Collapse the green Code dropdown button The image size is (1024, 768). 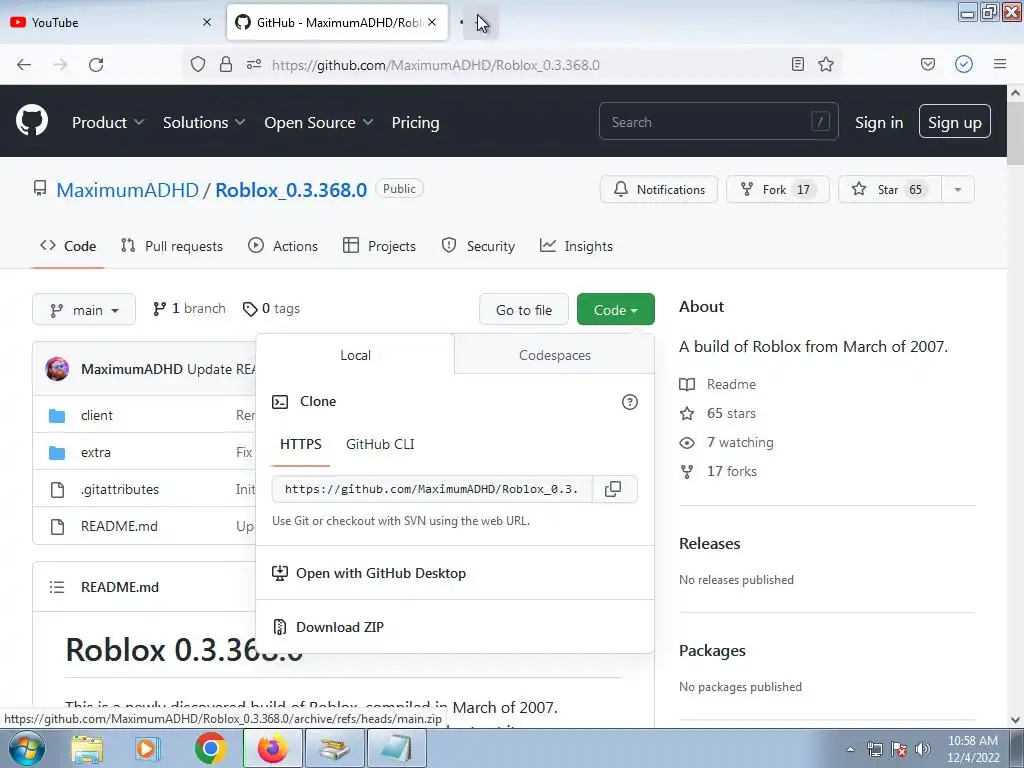[x=615, y=310]
